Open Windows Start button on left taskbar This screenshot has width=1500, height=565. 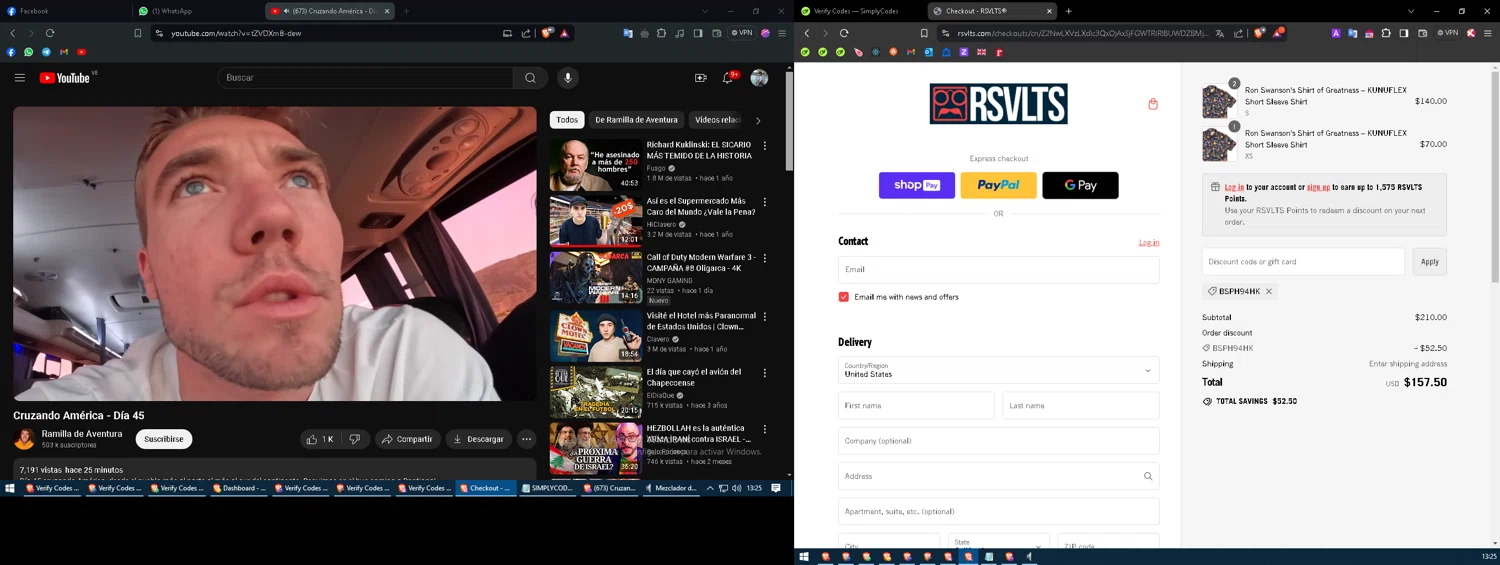point(10,488)
